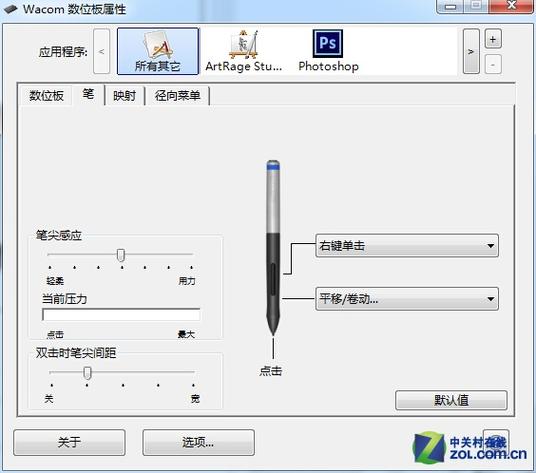The width and height of the screenshot is (536, 473).
Task: Select the Photoshop application icon
Action: point(328,51)
